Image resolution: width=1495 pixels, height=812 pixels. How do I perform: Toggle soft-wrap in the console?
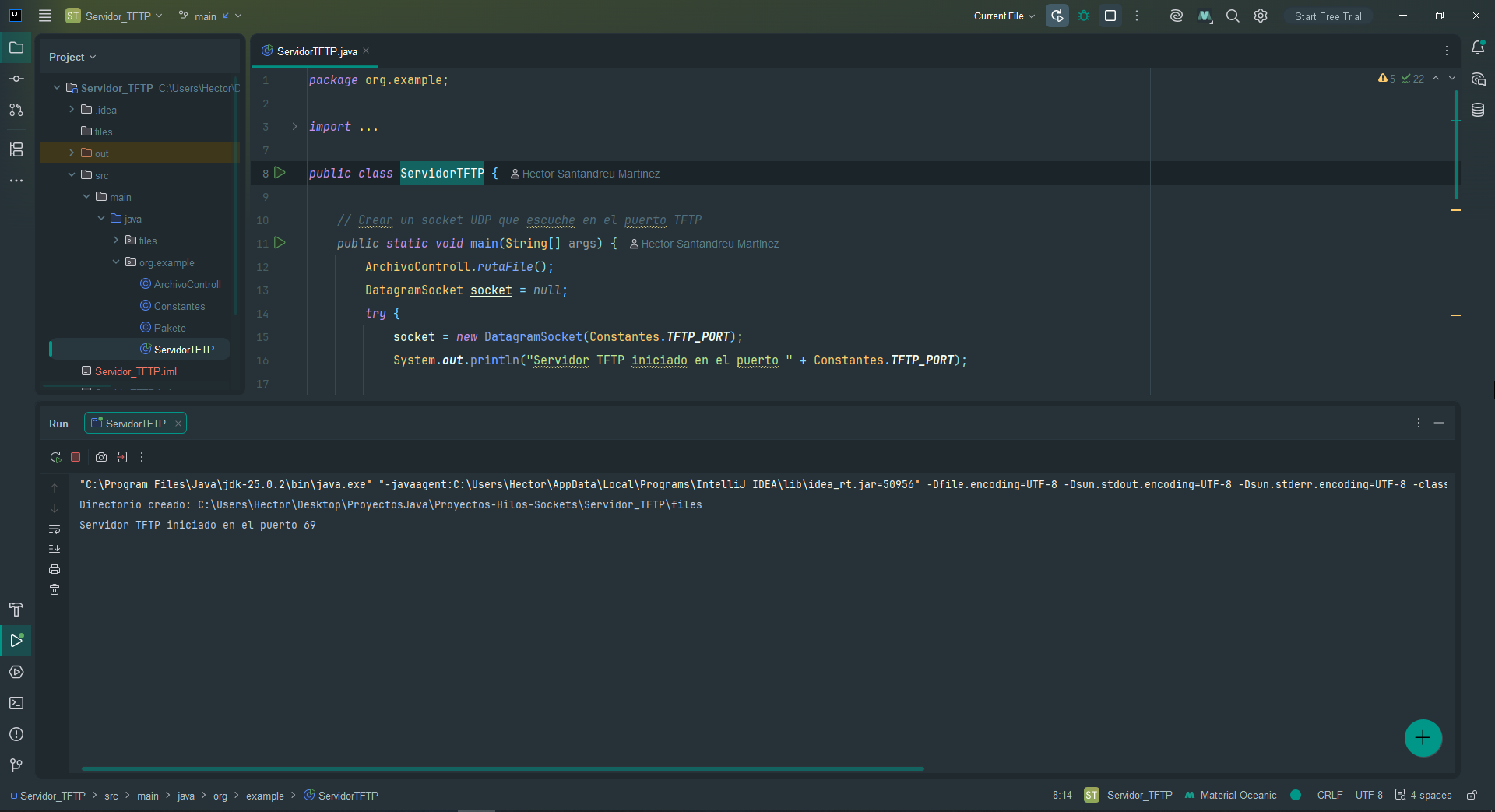point(55,529)
